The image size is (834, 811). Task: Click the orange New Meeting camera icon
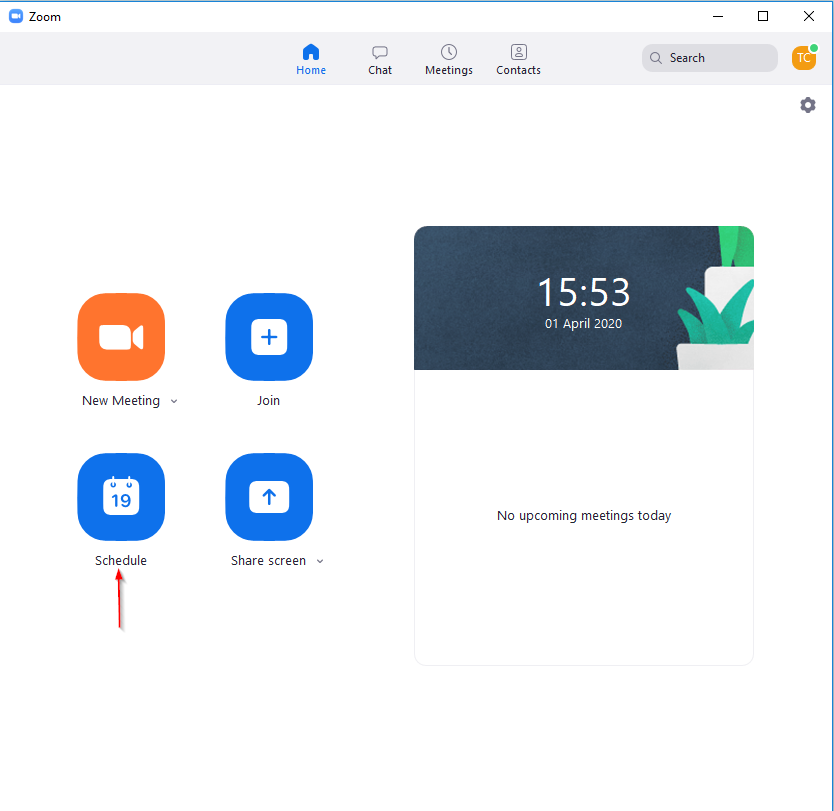121,337
